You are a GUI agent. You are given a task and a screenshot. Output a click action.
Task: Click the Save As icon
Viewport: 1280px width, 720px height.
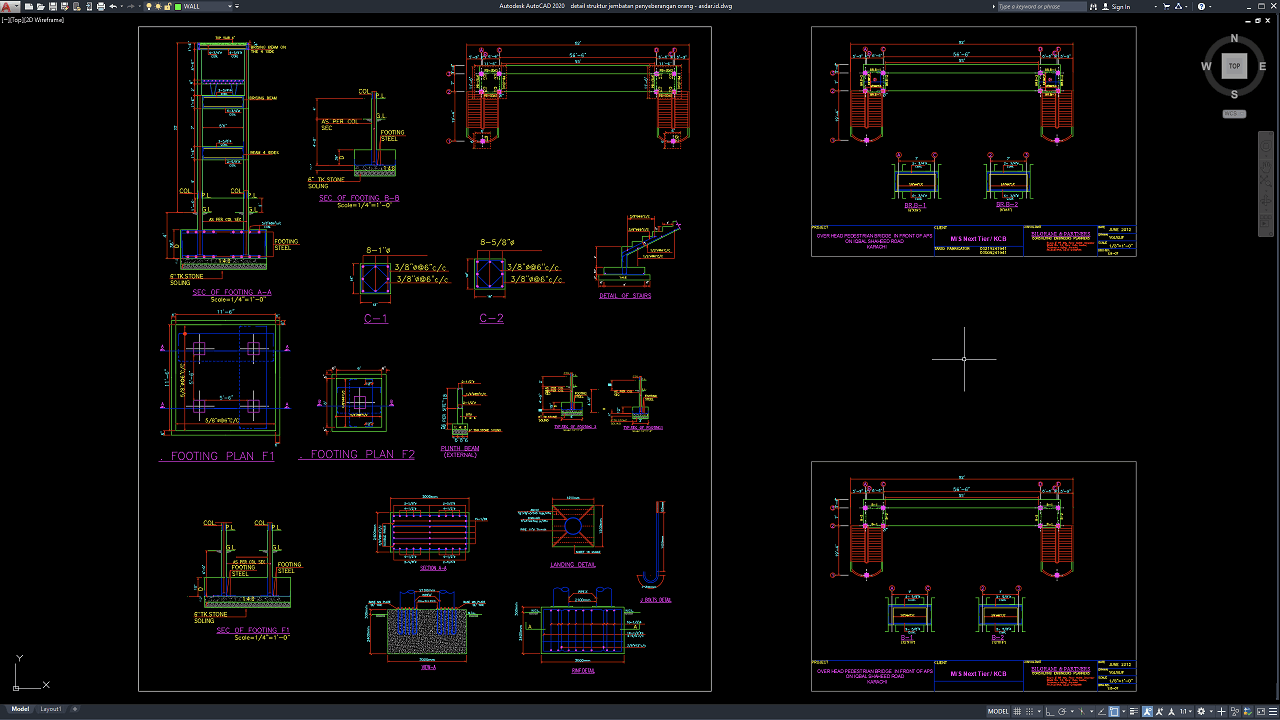pos(65,6)
